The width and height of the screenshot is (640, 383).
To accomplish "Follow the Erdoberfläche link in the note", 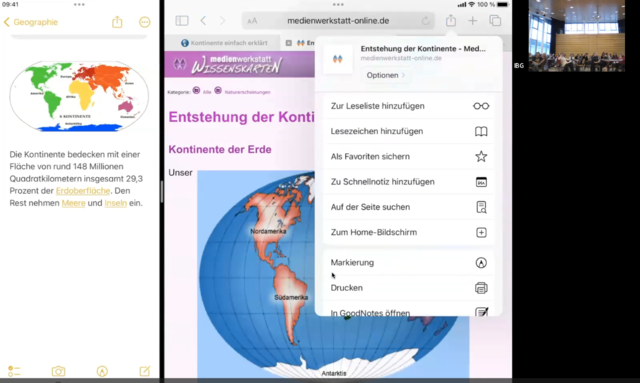I will [83, 191].
